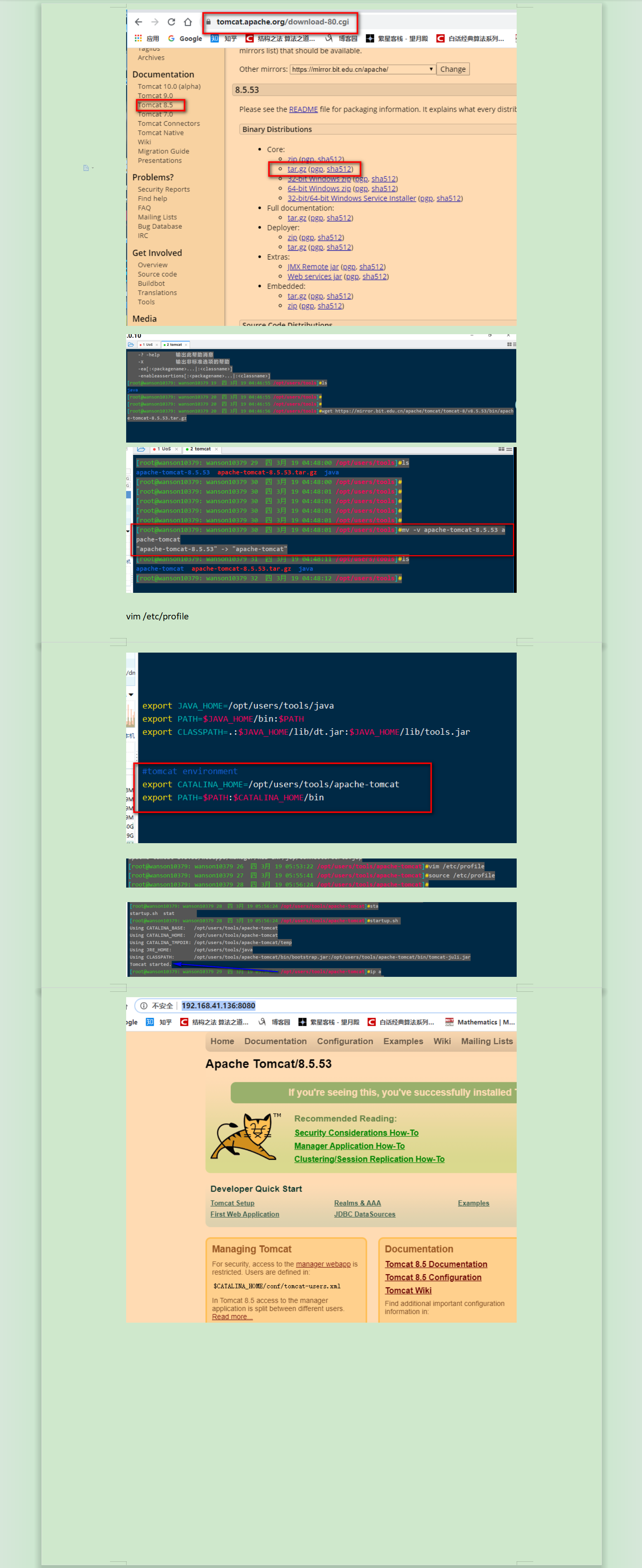Download the Core tar.gz link
The image size is (642, 1568).
click(297, 169)
